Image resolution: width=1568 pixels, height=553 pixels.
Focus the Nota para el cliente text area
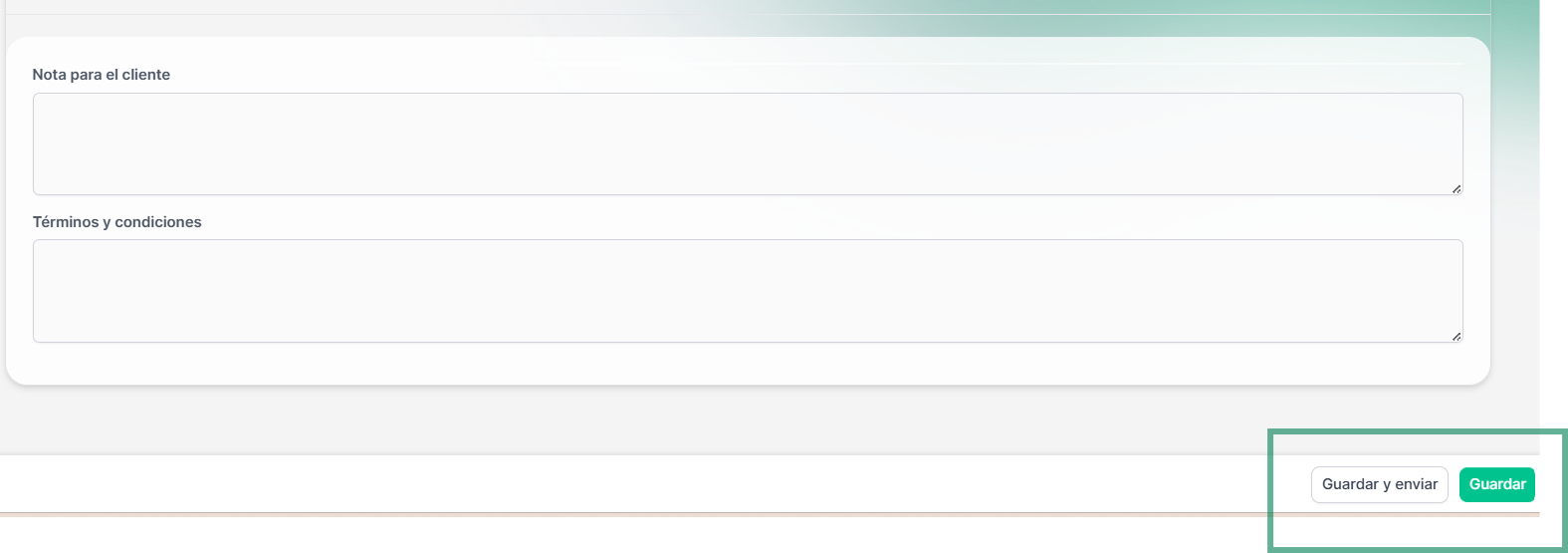click(748, 143)
